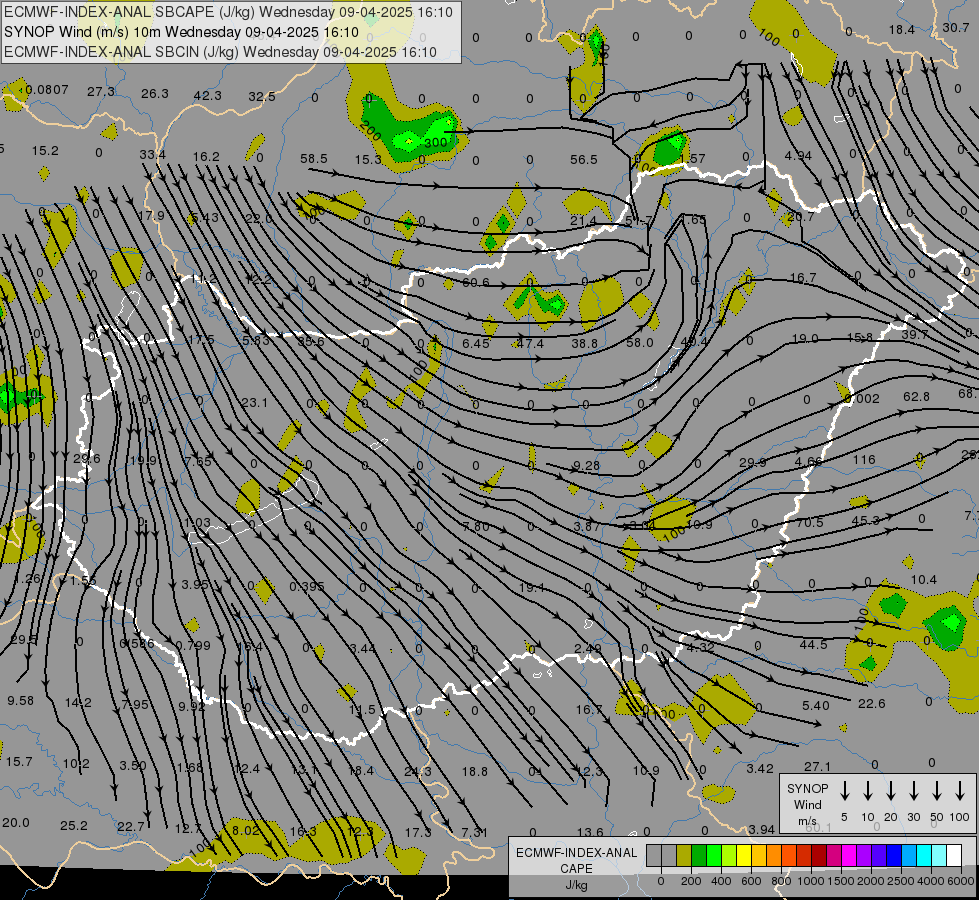Click the 27.1 value on the map
Image resolution: width=979 pixels, height=900 pixels.
click(x=817, y=766)
